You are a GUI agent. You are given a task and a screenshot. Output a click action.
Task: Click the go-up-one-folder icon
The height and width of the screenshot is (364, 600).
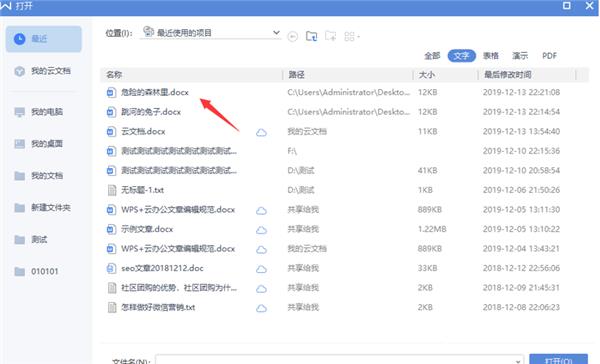coord(311,36)
